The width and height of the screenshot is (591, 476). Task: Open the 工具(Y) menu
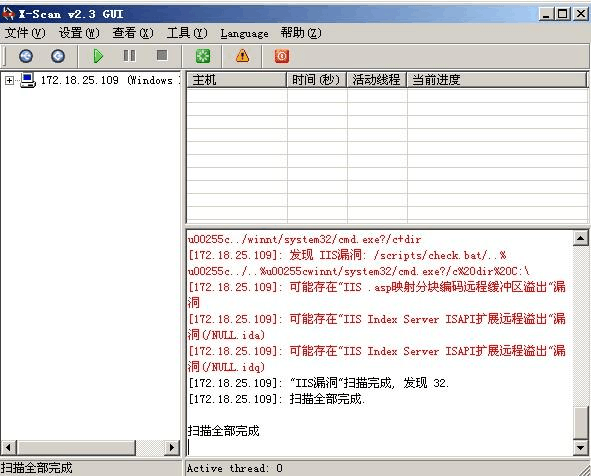pos(187,33)
